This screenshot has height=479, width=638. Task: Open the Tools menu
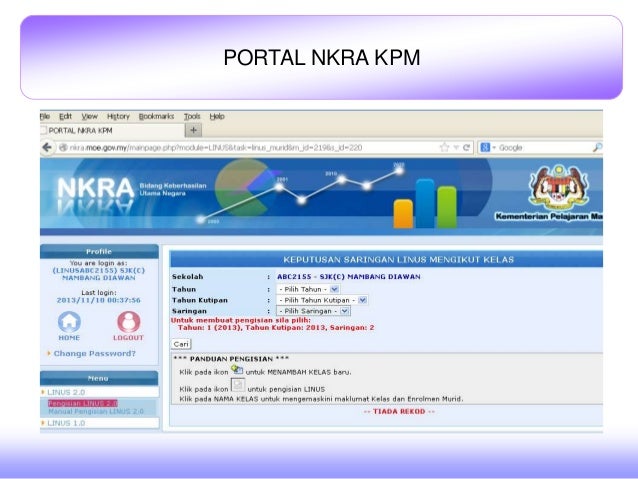click(x=192, y=116)
